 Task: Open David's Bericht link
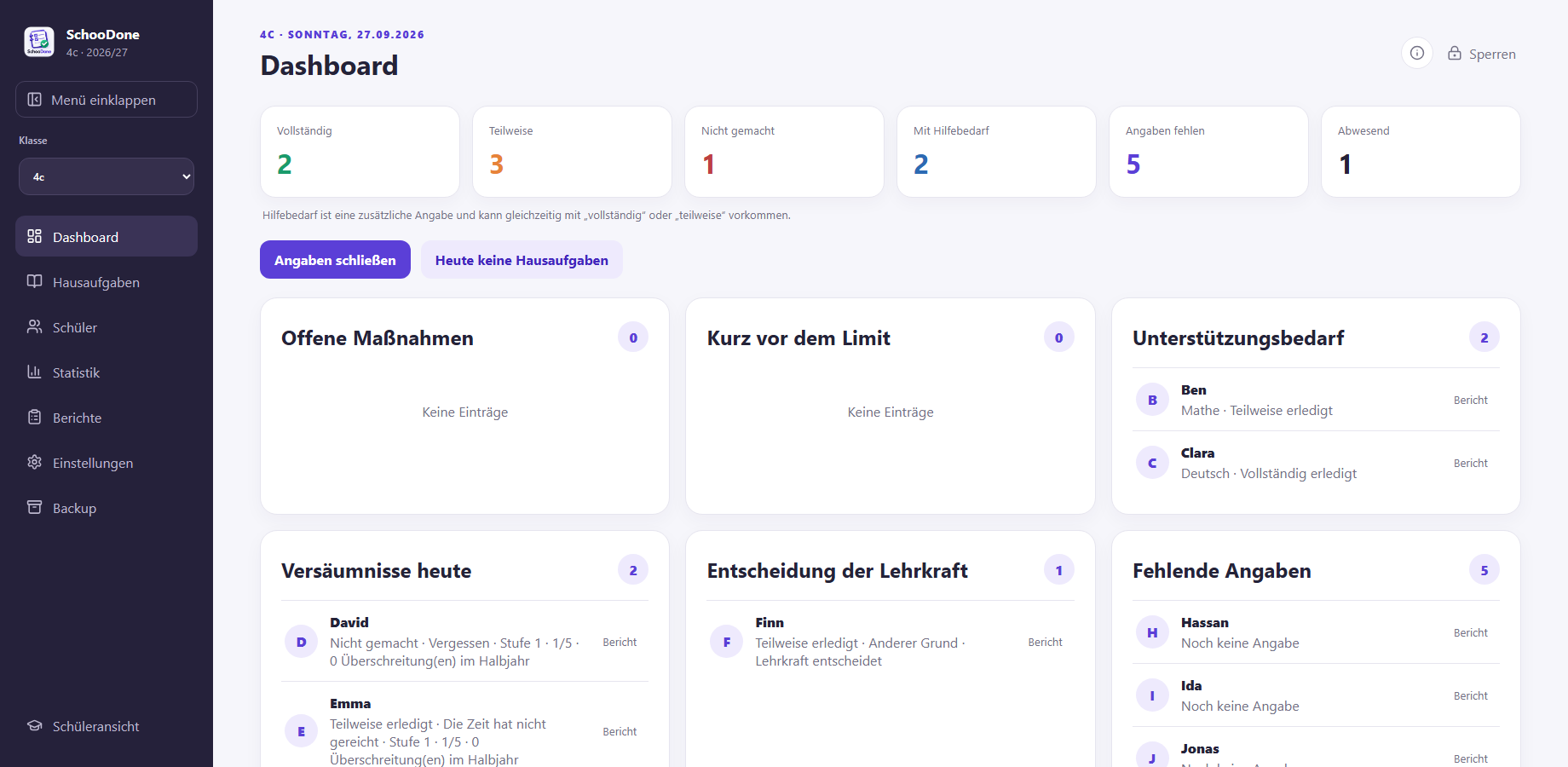(x=620, y=642)
